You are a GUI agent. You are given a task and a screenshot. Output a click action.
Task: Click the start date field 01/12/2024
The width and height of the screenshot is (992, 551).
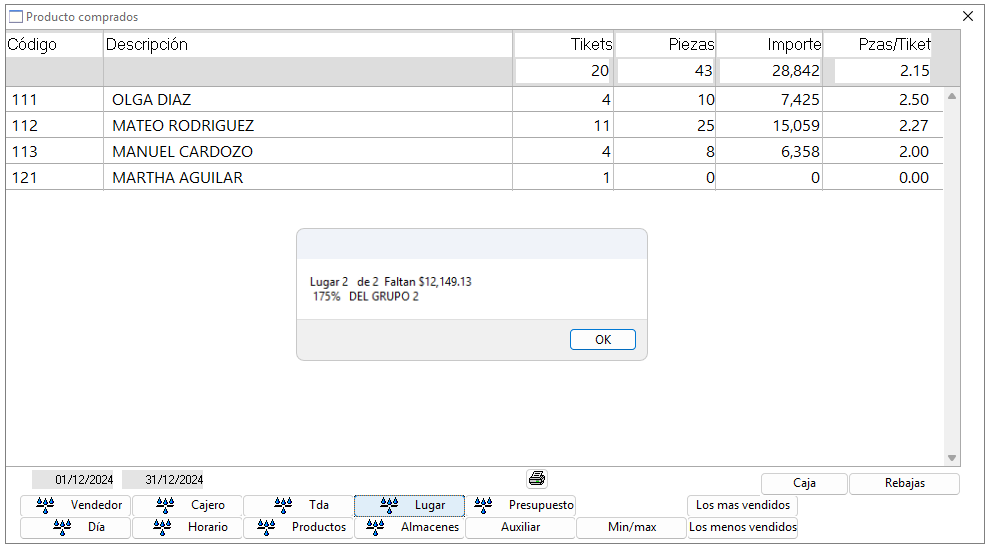(x=76, y=480)
